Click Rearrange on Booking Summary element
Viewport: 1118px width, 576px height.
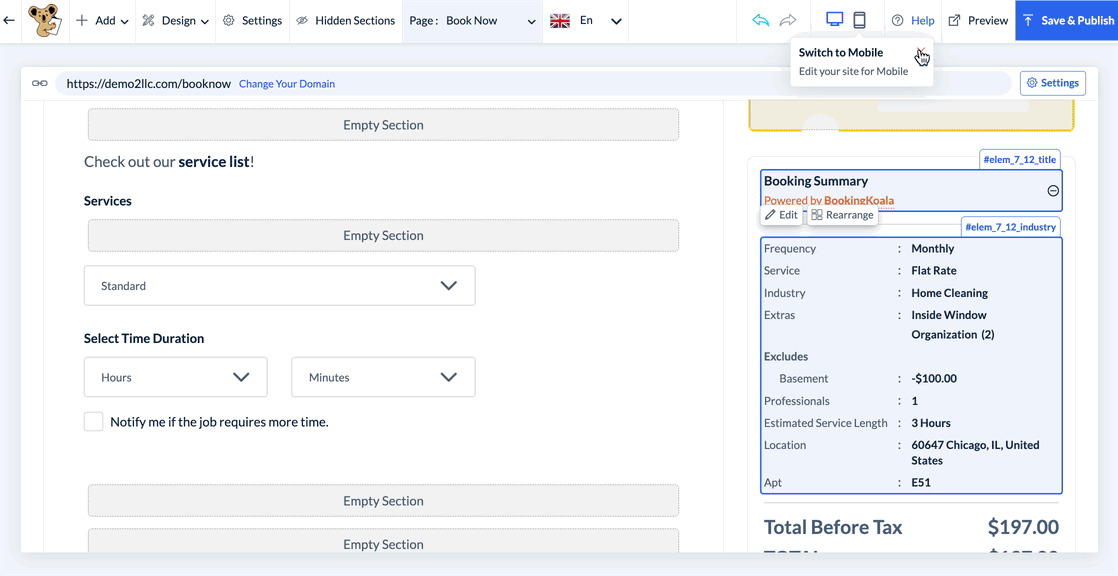842,215
